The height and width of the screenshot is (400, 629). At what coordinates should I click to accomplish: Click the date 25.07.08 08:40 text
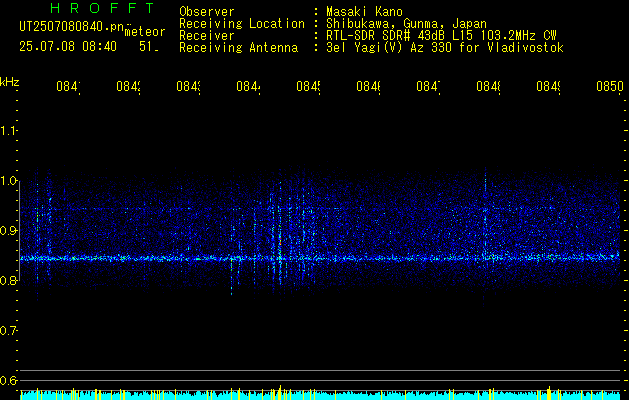(x=68, y=47)
